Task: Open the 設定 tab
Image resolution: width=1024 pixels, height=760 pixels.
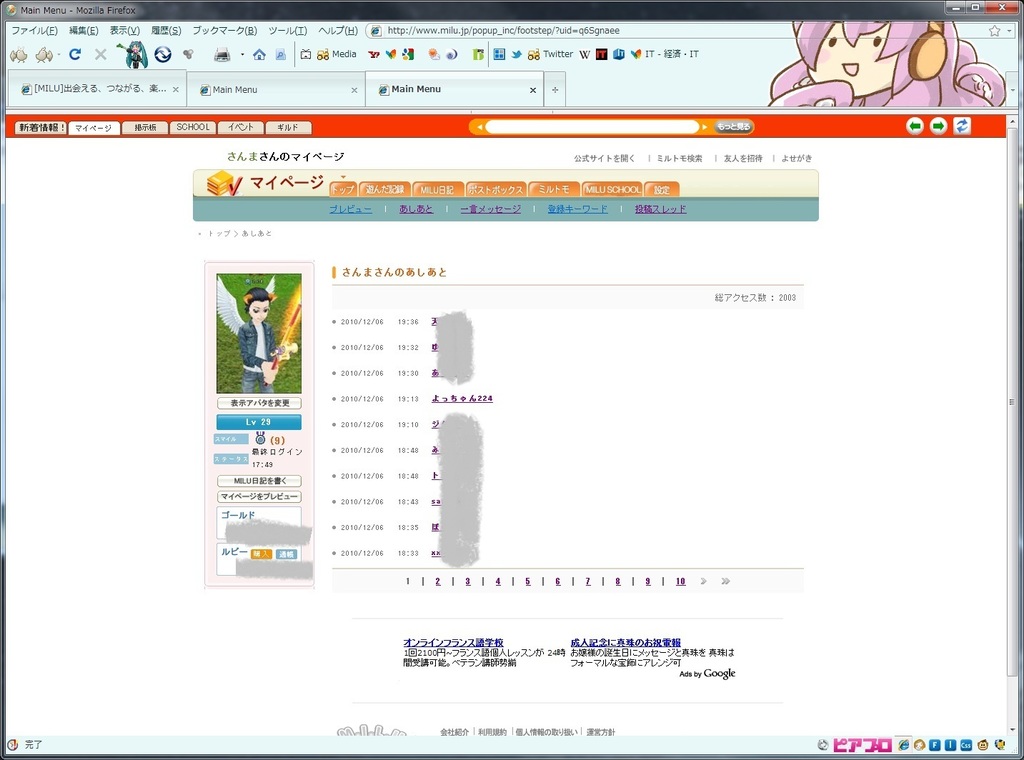Action: tap(662, 189)
